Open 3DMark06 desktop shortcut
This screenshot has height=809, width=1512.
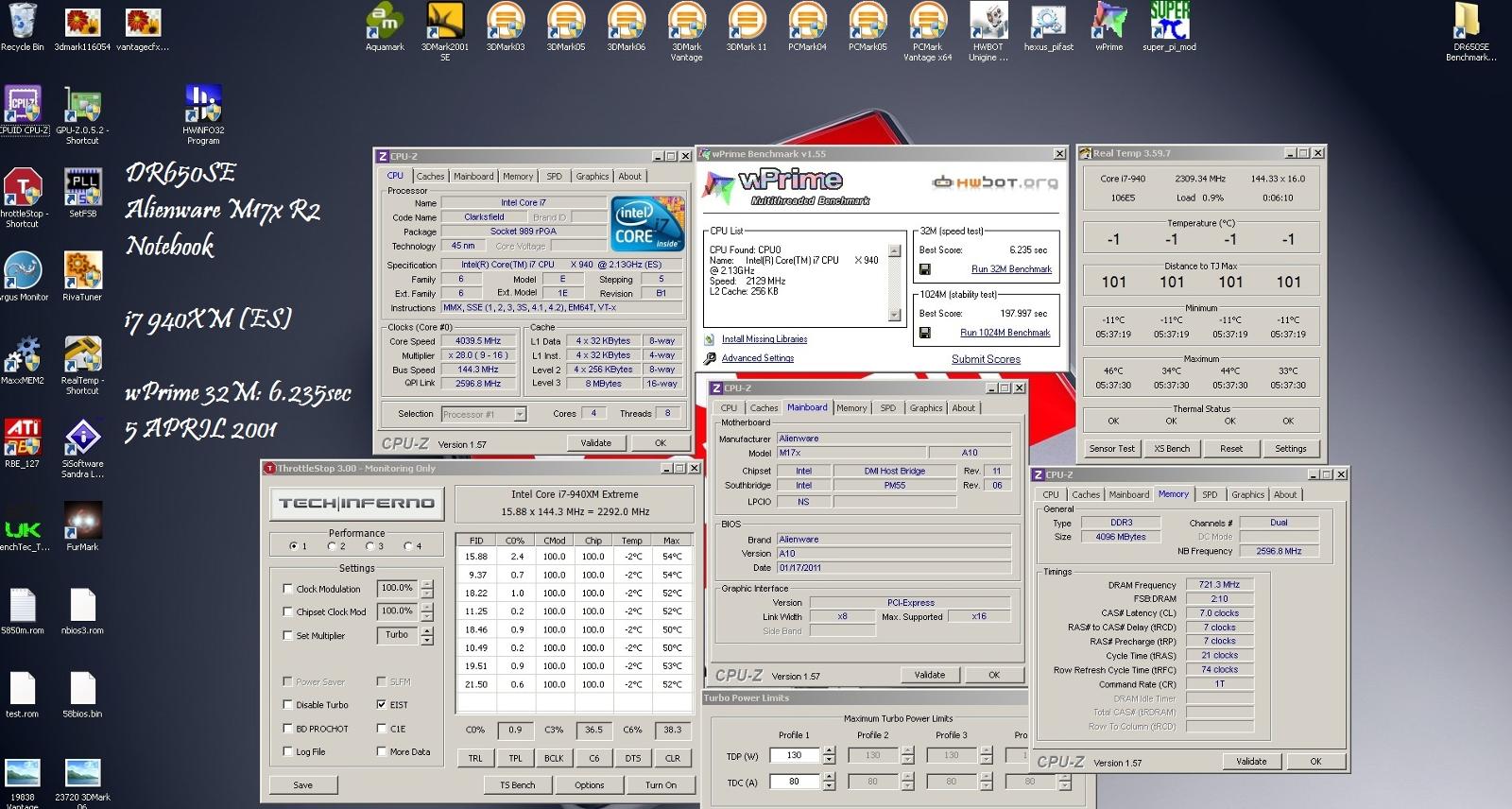(627, 26)
